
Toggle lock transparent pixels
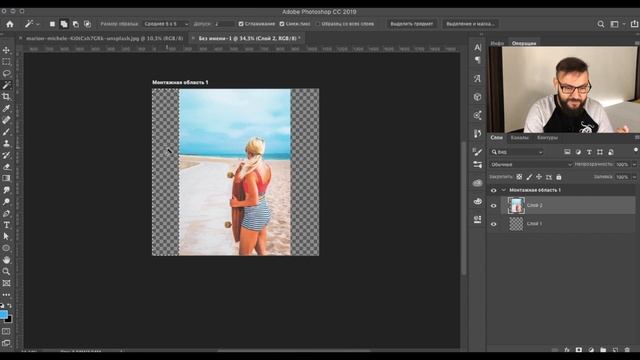pos(519,177)
